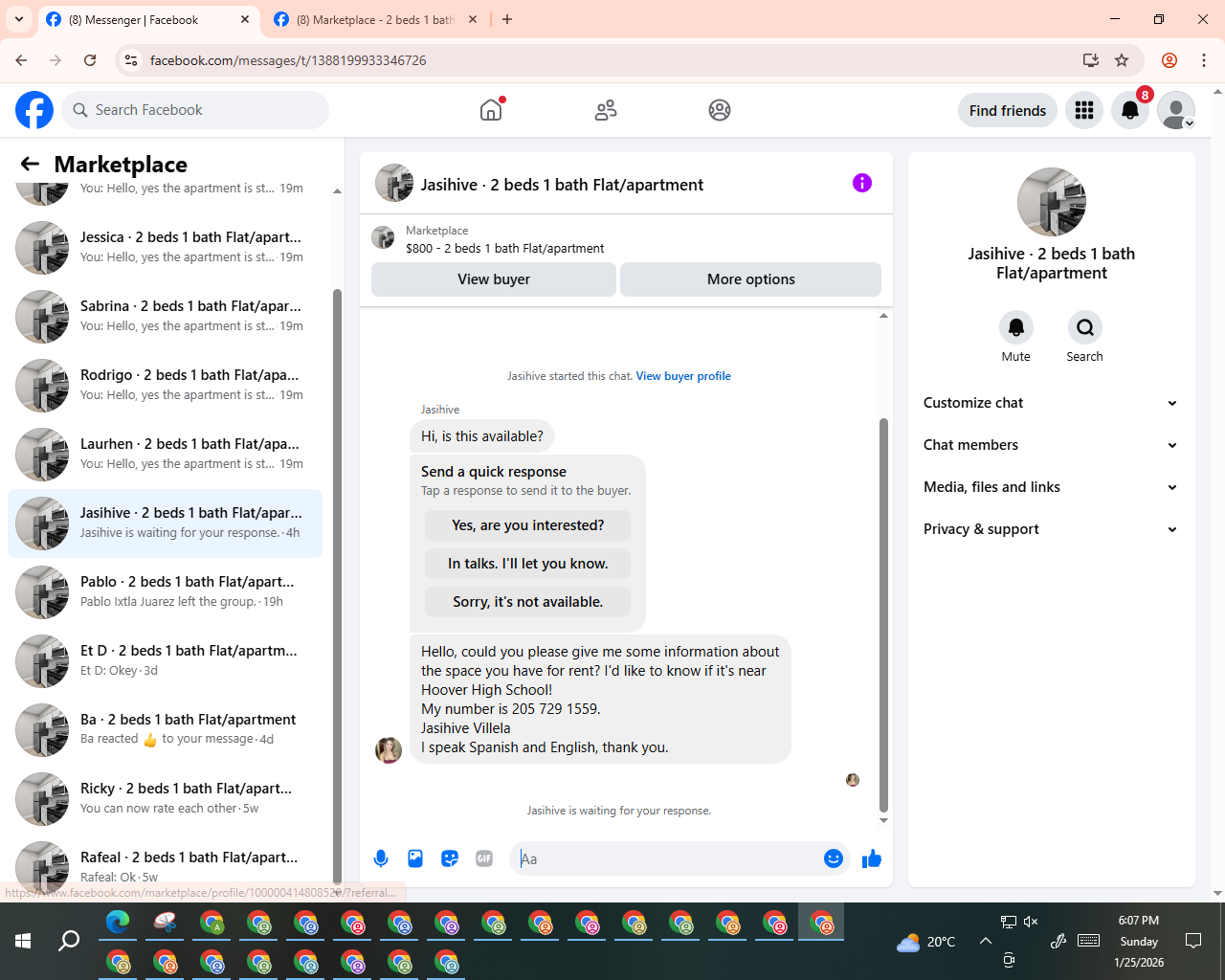1225x980 pixels.
Task: Open emoji picker in message box
Action: 834,858
